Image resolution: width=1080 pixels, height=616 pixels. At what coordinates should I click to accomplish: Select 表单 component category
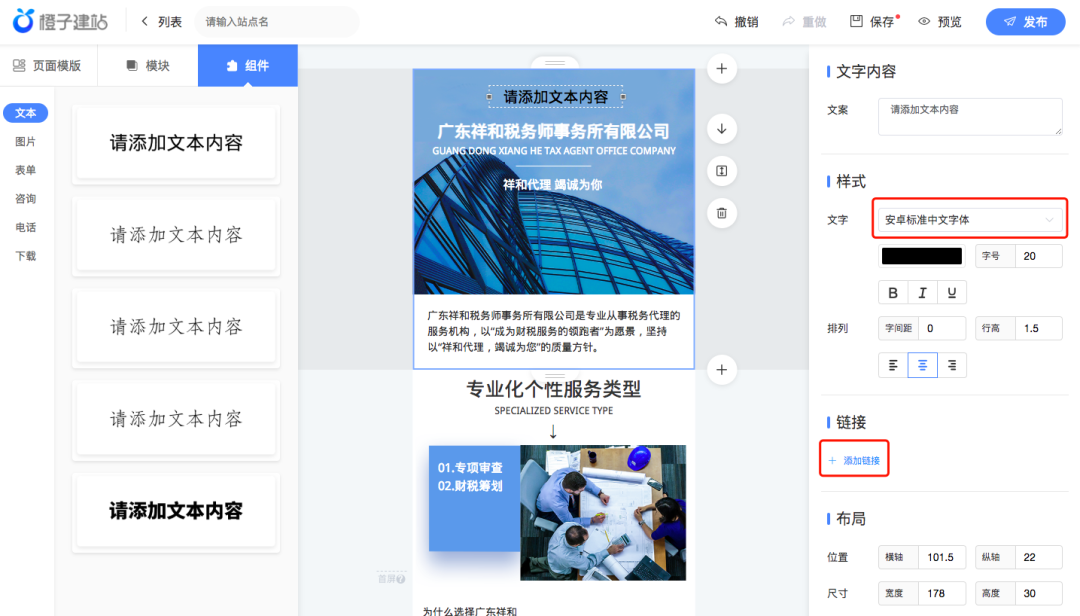coord(25,170)
